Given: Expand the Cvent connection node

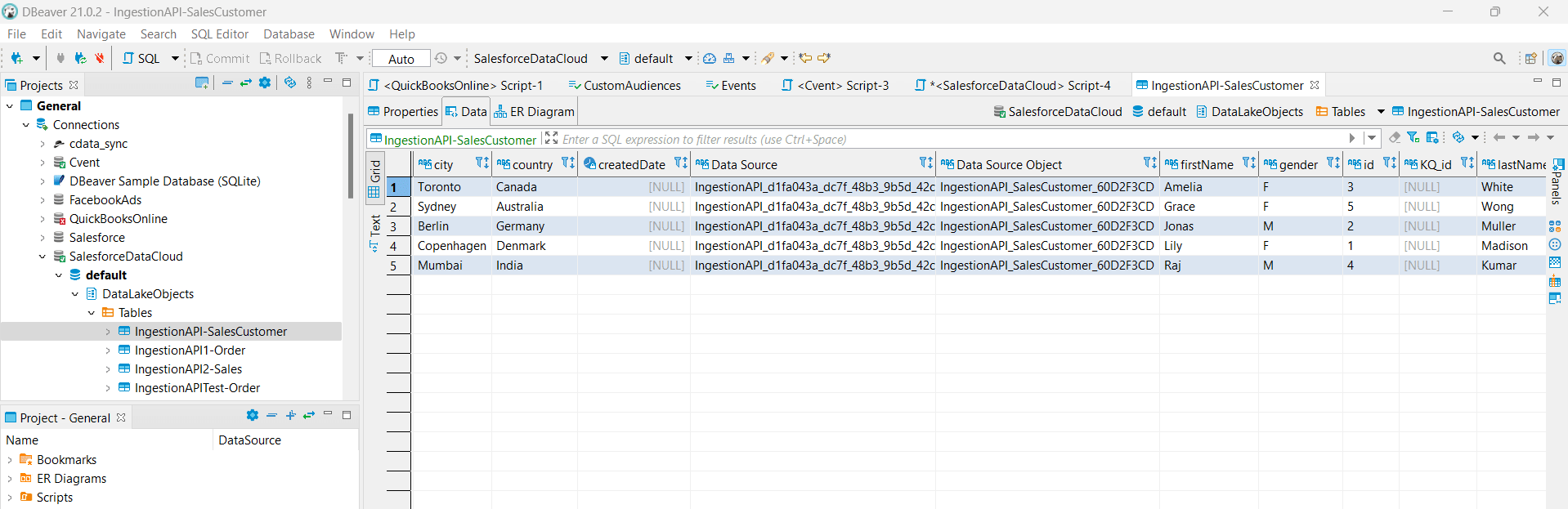Looking at the screenshot, I should [x=43, y=163].
